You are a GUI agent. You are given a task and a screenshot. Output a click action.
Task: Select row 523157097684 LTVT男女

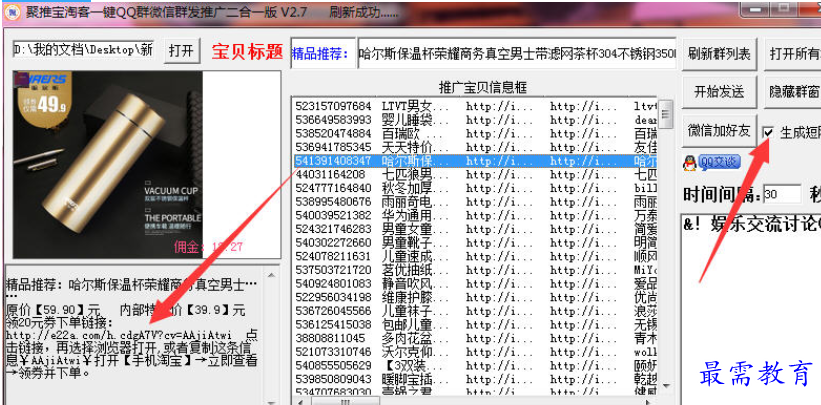(x=474, y=106)
